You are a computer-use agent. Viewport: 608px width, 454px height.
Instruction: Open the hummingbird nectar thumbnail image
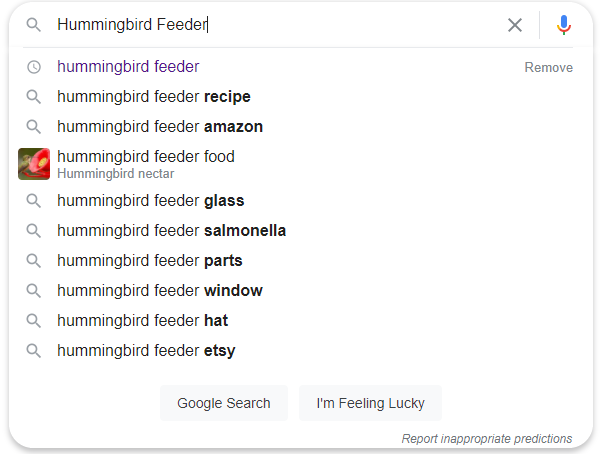(x=34, y=163)
